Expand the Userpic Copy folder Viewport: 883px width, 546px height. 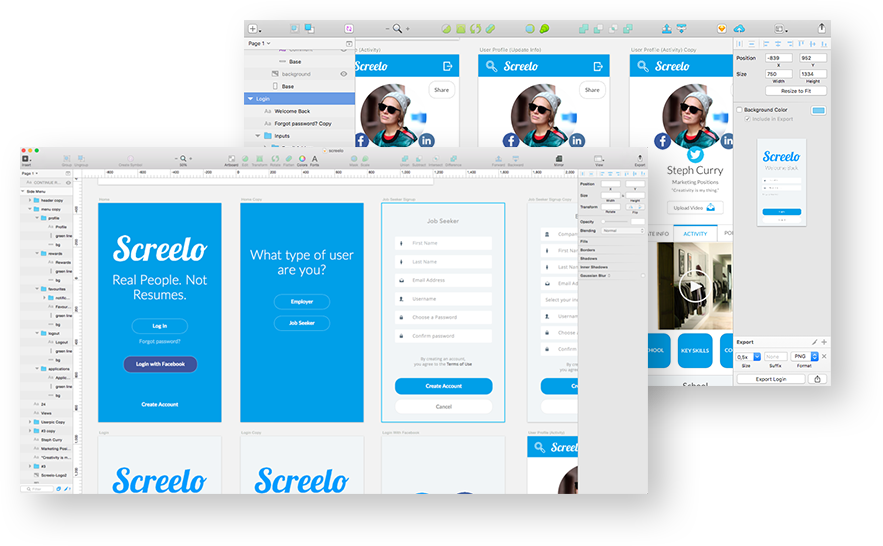[x=30, y=422]
